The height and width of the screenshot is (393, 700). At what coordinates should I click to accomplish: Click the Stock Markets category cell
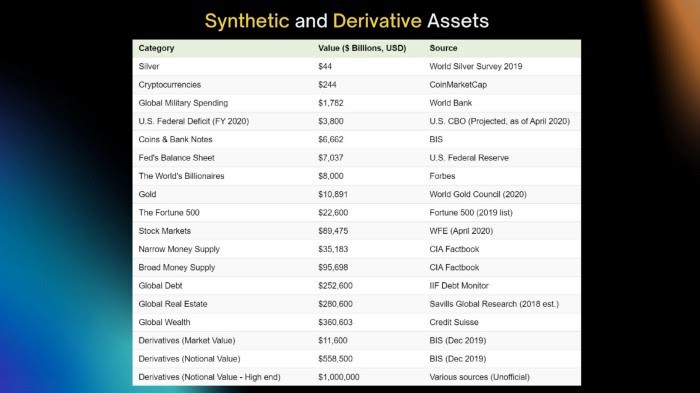click(x=165, y=231)
